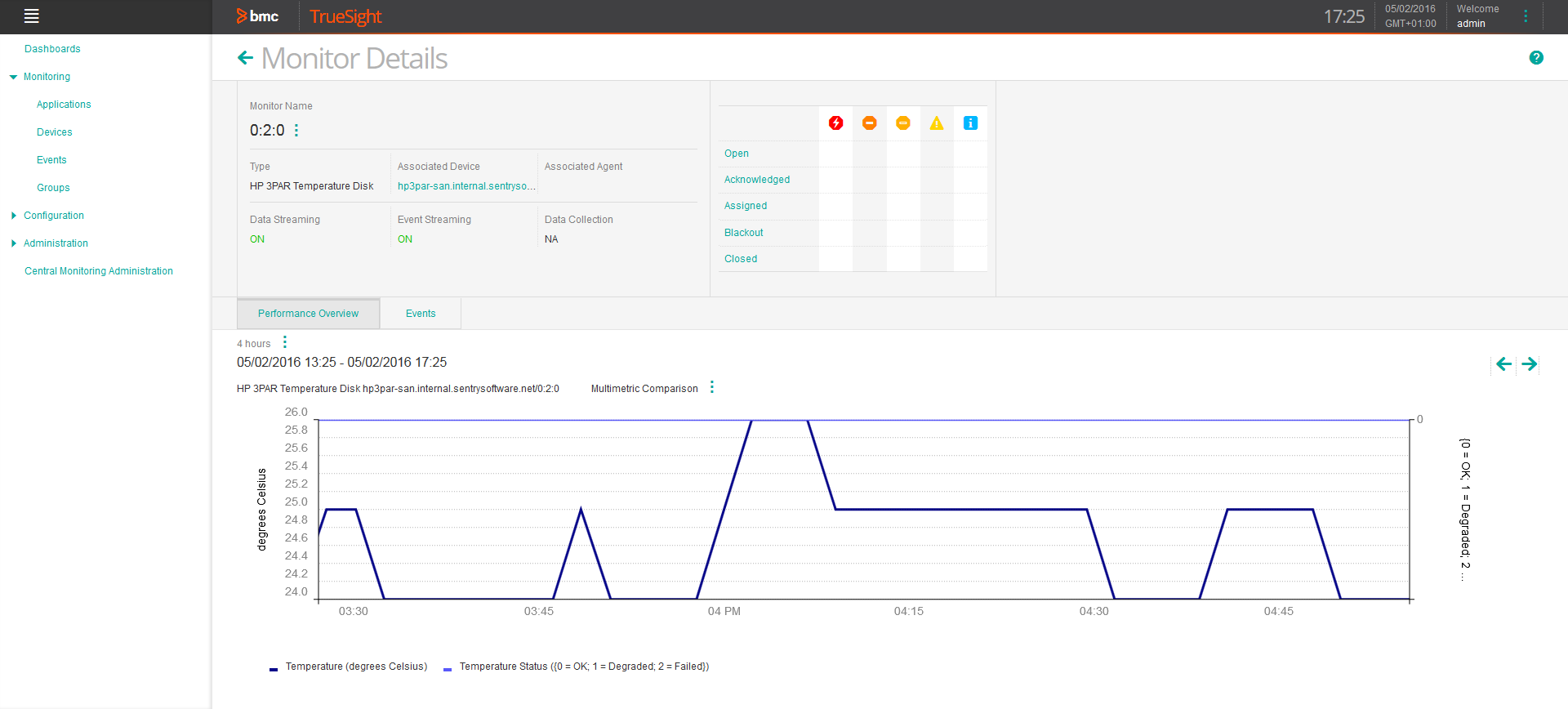Open the hp3par-san associated device link
Screen dimensions: 1568x709
466,186
